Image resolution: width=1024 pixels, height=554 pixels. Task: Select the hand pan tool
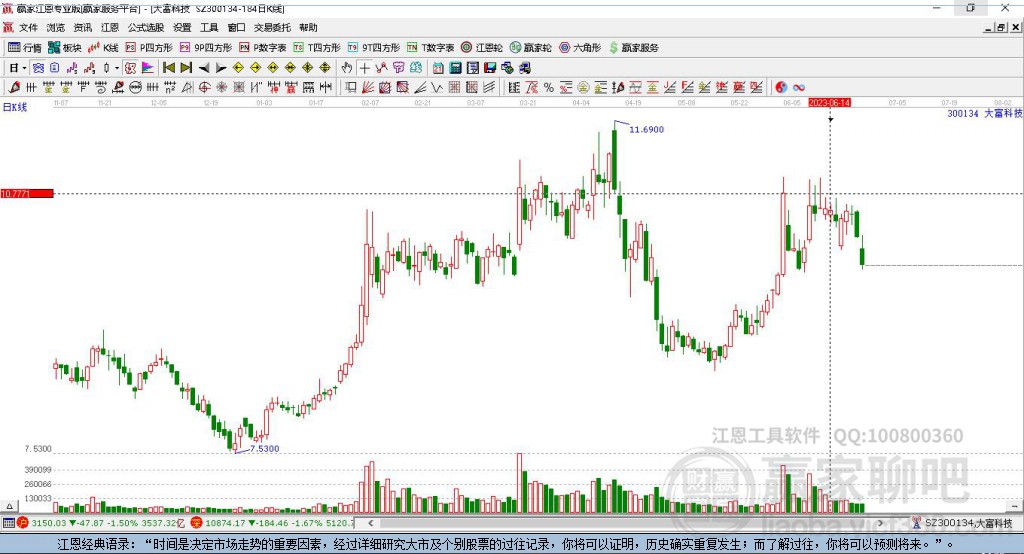[347, 67]
